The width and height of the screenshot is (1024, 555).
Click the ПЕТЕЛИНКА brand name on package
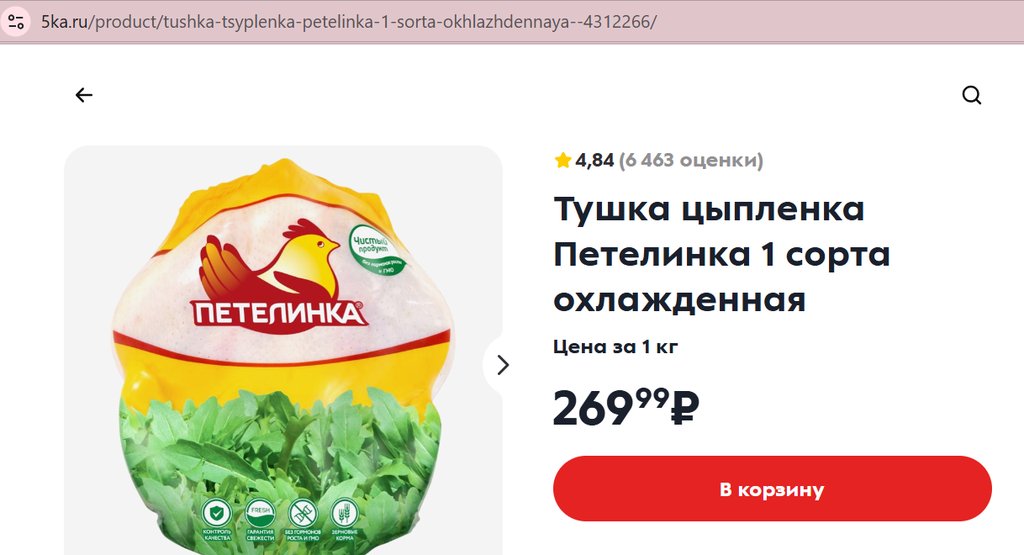(279, 313)
